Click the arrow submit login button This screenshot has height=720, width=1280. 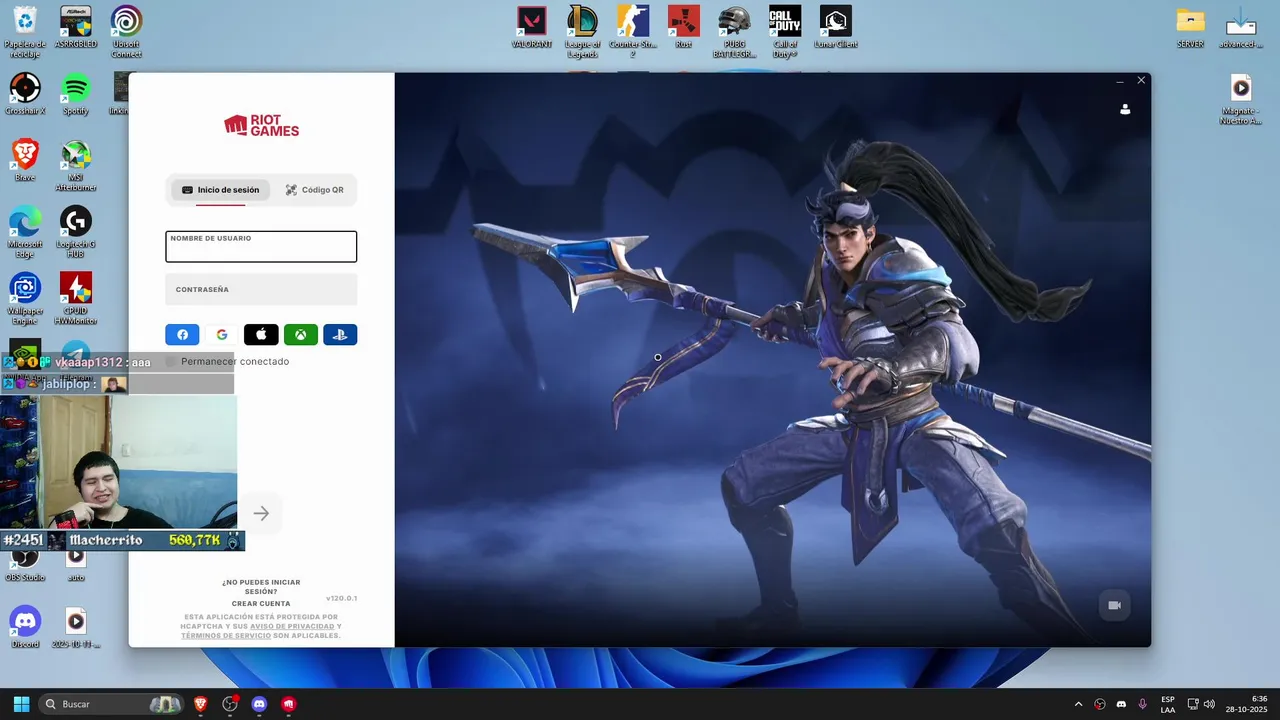261,513
